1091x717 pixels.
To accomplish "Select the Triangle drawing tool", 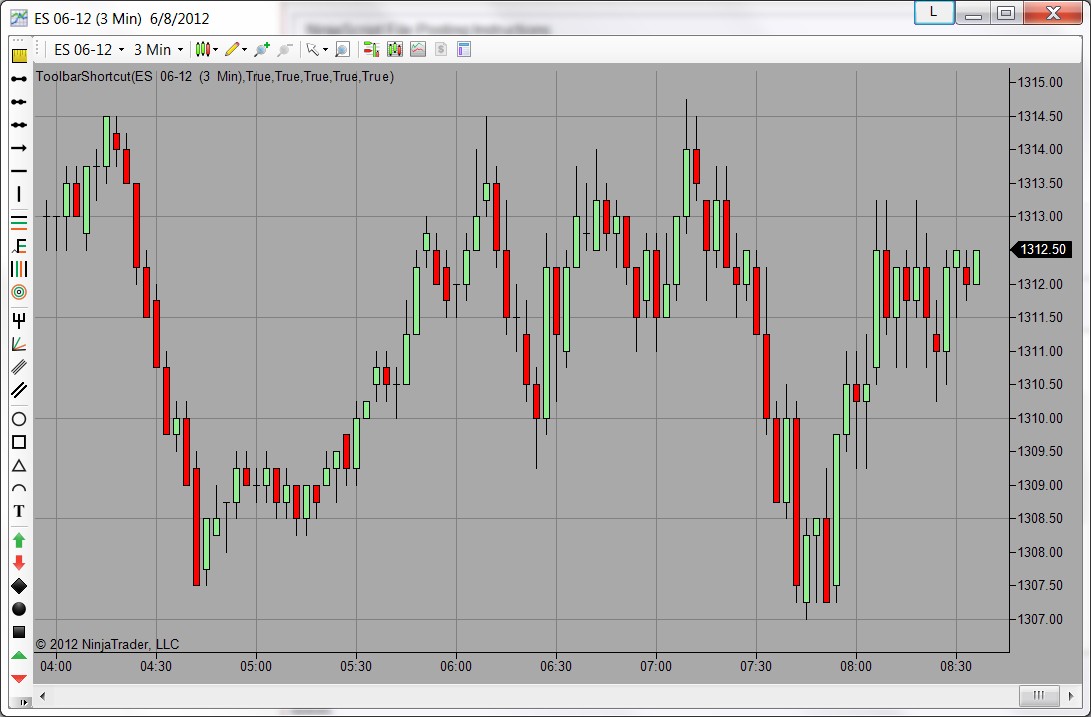I will (19, 466).
